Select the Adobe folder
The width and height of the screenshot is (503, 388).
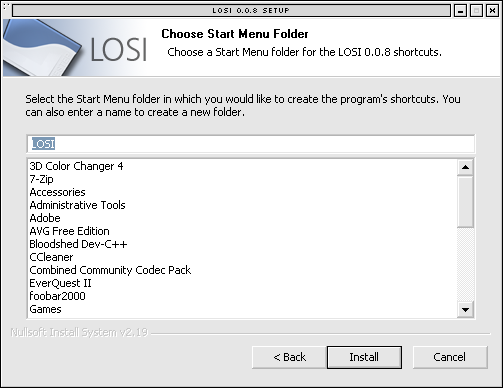pyautogui.click(x=45, y=218)
